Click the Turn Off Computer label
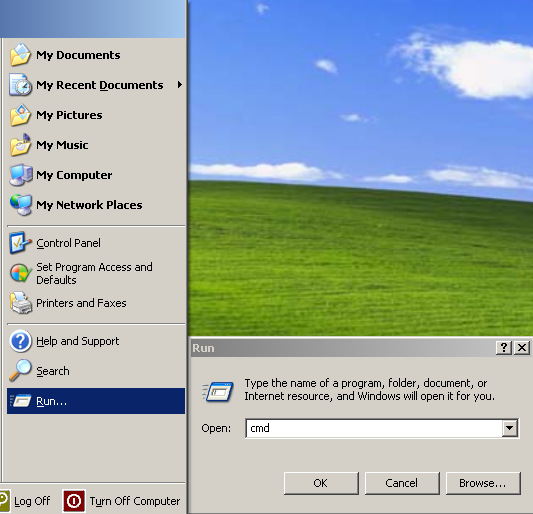533x514 pixels. [135, 501]
